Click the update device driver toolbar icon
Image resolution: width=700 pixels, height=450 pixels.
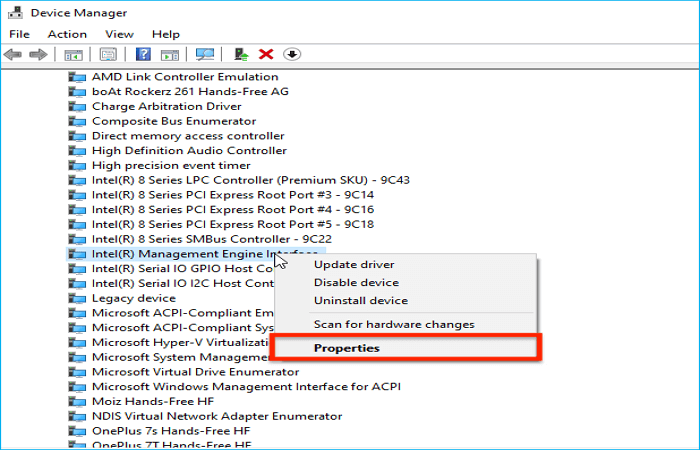pyautogui.click(x=241, y=54)
